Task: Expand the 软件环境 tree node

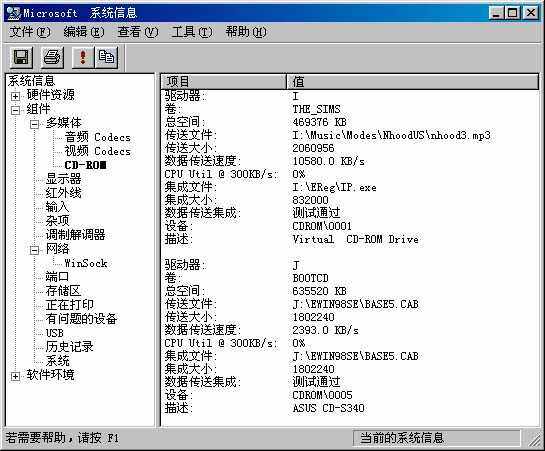Action: click(15, 376)
